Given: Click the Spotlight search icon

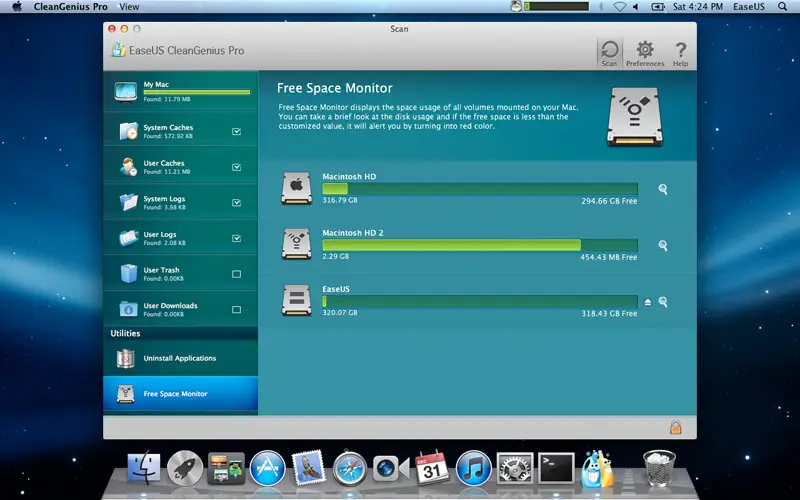Looking at the screenshot, I should 783,7.
